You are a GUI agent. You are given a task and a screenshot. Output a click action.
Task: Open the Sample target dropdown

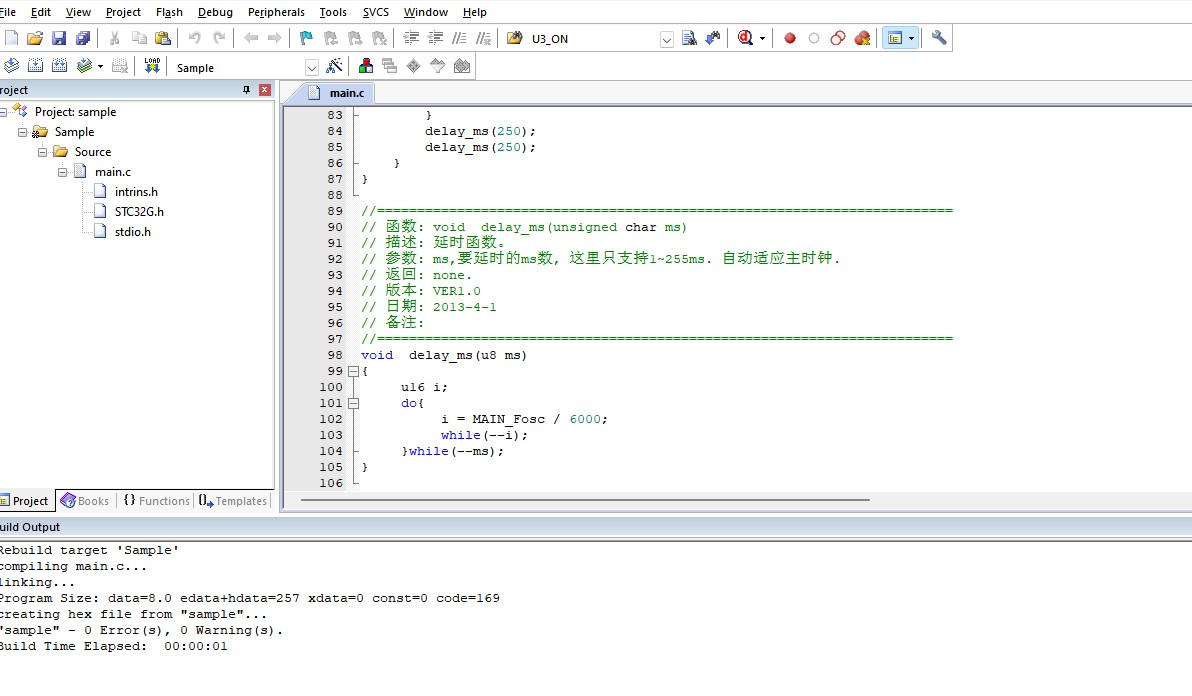click(312, 68)
